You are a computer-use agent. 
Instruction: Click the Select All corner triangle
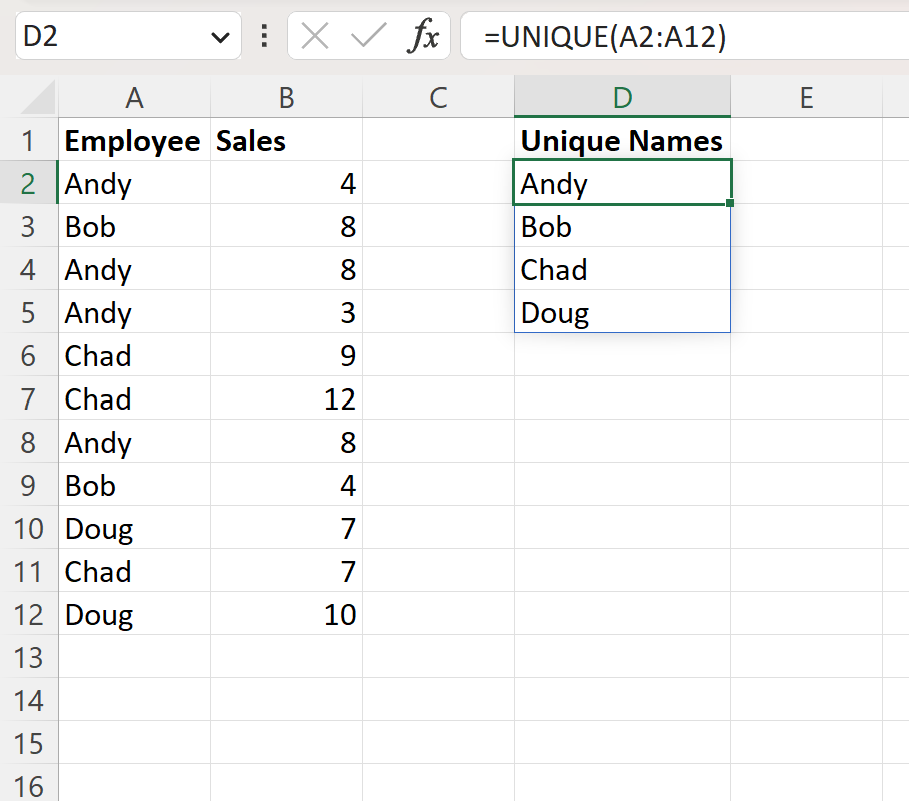pos(37,97)
